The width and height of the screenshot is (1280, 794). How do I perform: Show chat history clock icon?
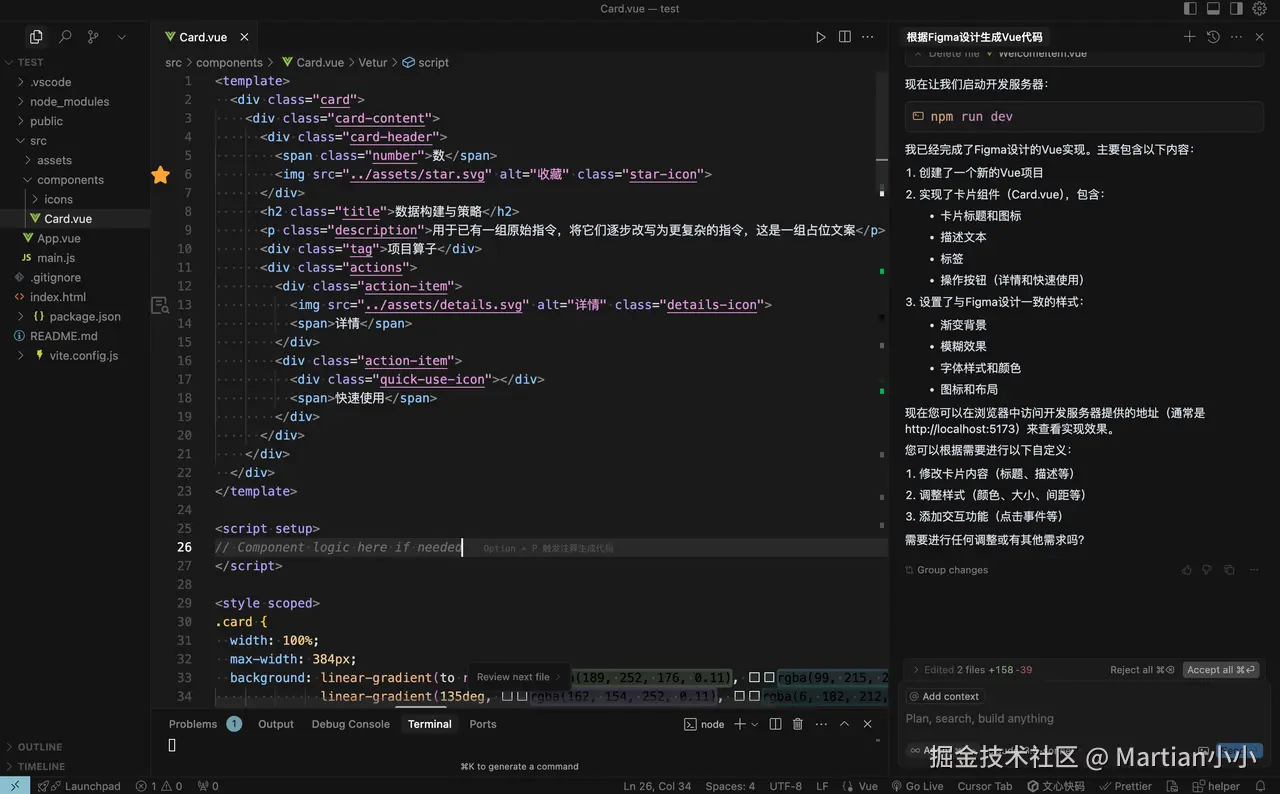(x=1213, y=37)
